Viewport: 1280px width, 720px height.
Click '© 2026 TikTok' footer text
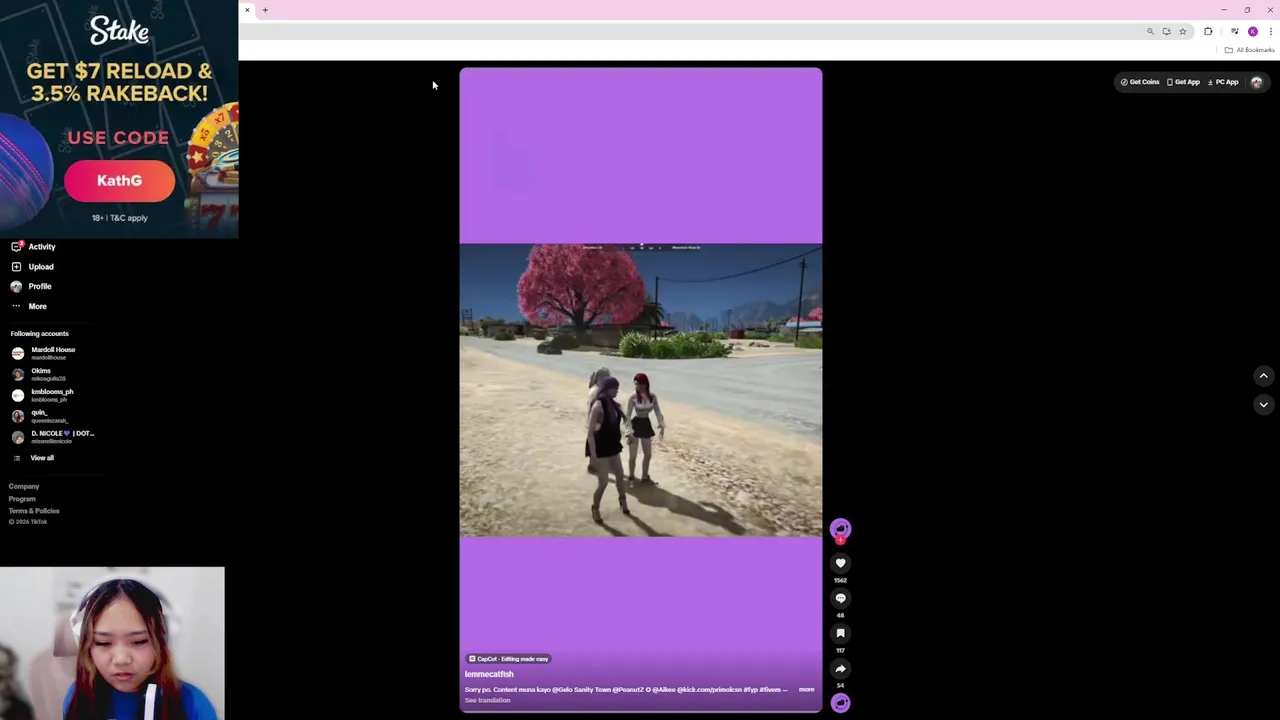tap(28, 522)
